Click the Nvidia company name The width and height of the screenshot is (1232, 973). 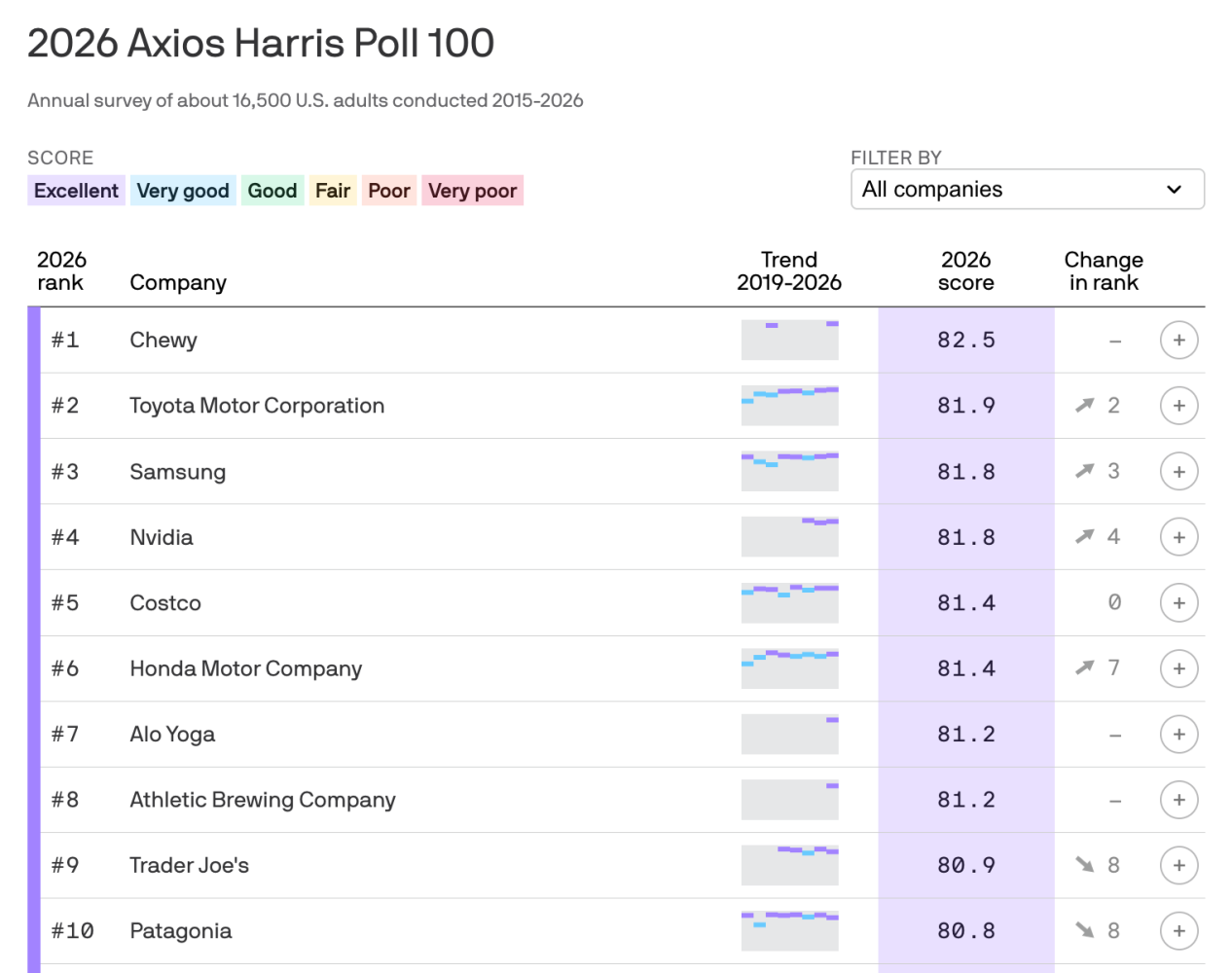[162, 537]
